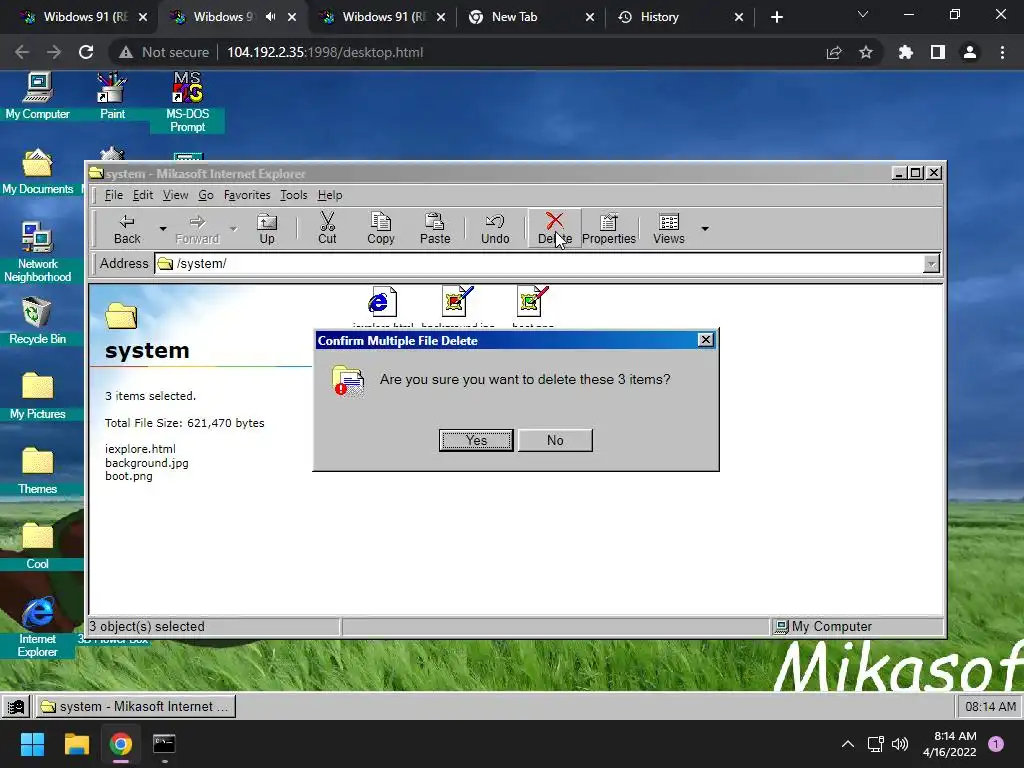This screenshot has height=768, width=1024.
Task: Reload the page in Chrome
Action: (86, 52)
